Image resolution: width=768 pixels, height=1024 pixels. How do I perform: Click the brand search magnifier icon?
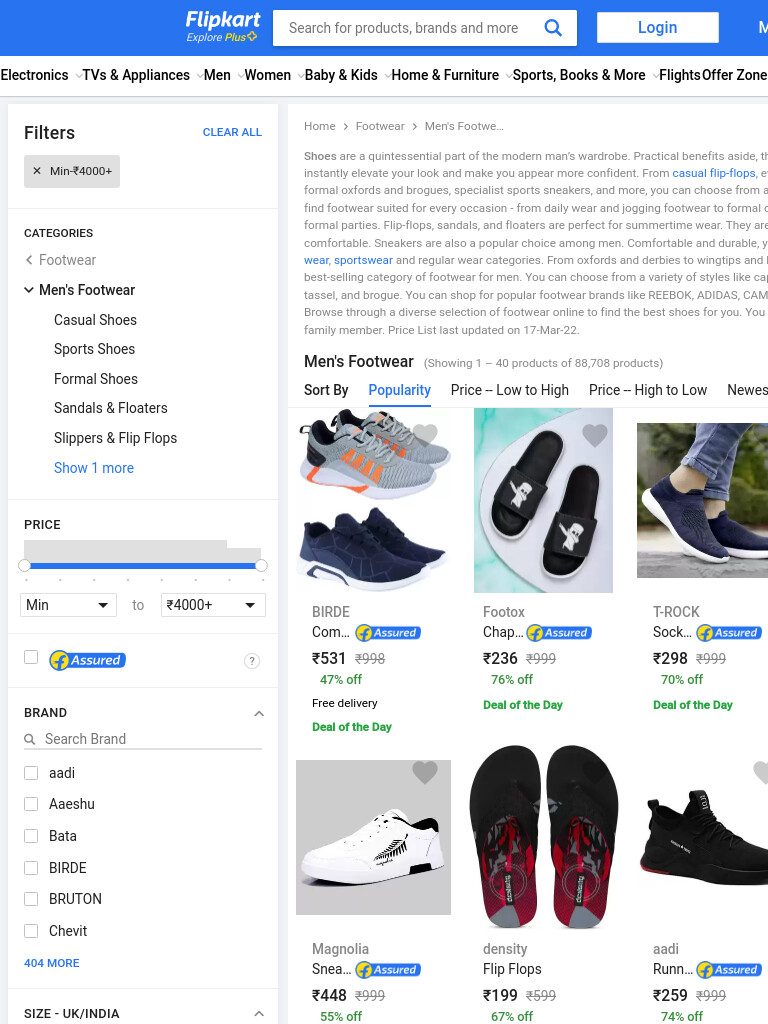(x=29, y=739)
